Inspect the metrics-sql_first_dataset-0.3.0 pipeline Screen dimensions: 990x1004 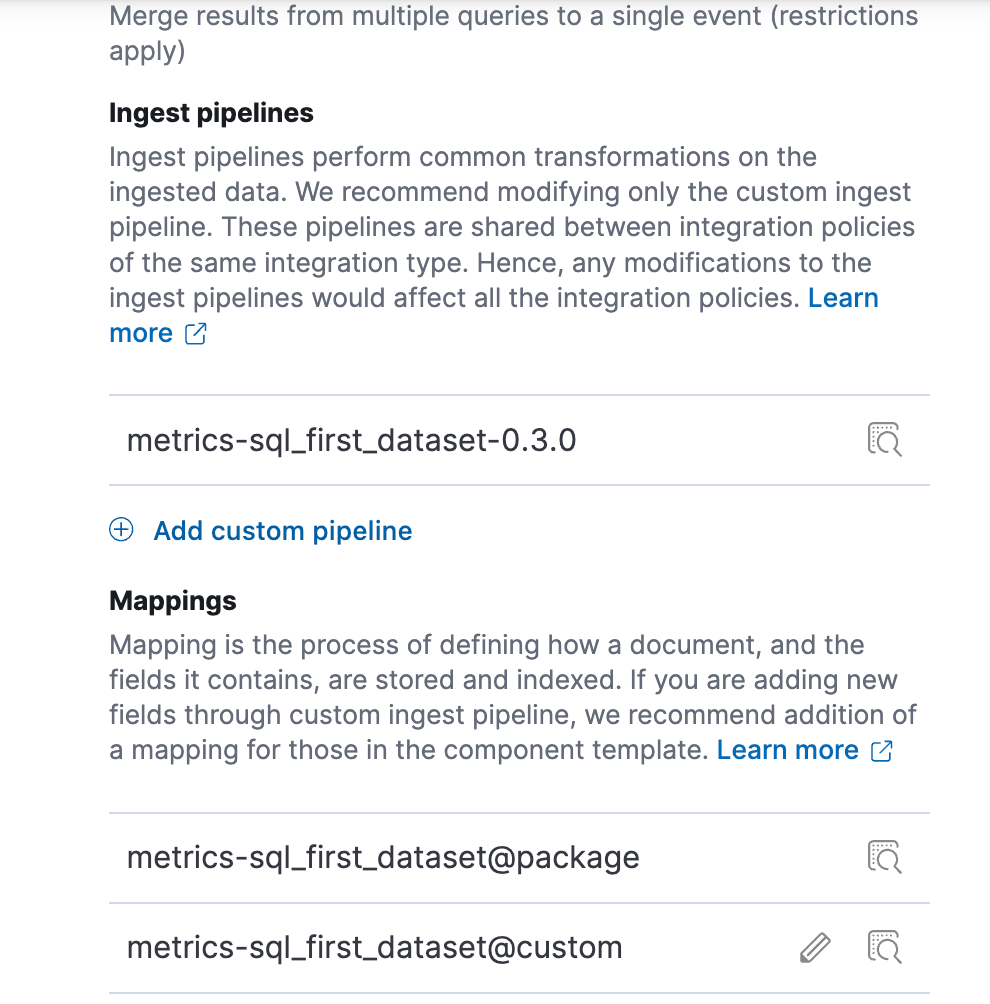884,440
